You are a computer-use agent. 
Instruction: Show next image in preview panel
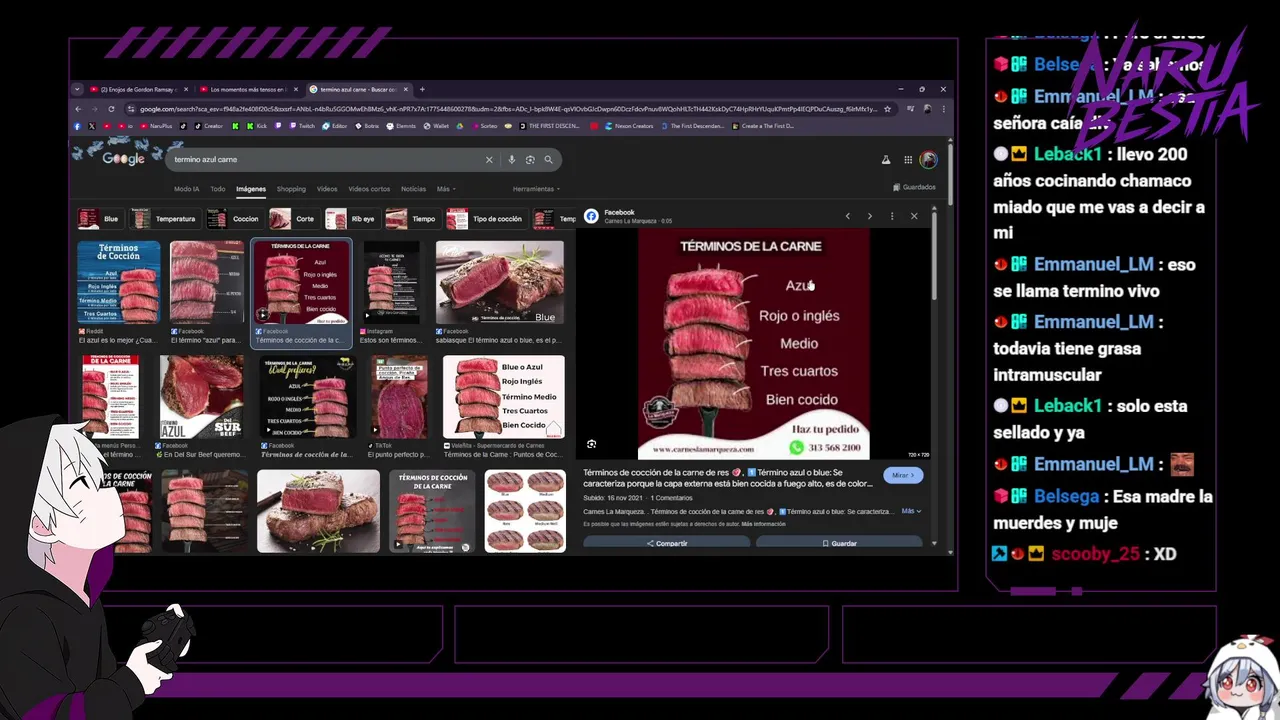point(869,216)
